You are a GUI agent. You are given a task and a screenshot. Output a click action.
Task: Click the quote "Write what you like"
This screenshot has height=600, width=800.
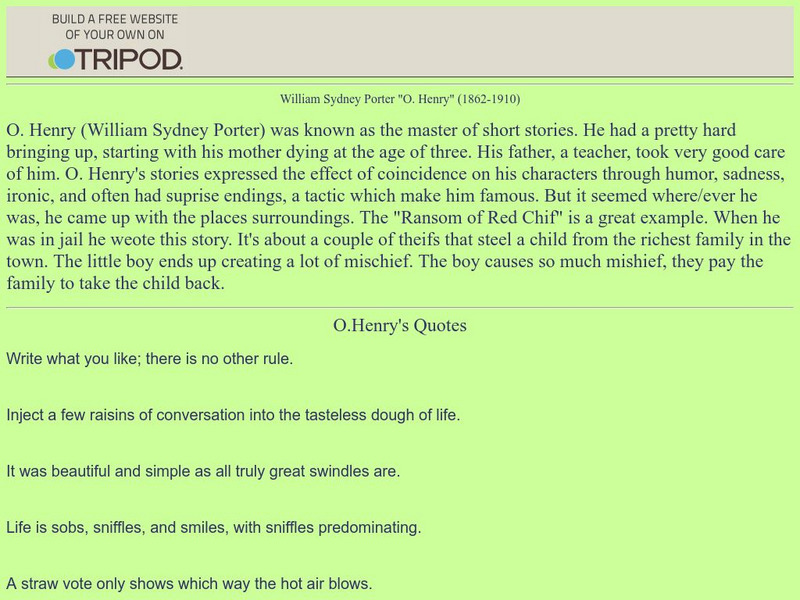click(x=149, y=357)
